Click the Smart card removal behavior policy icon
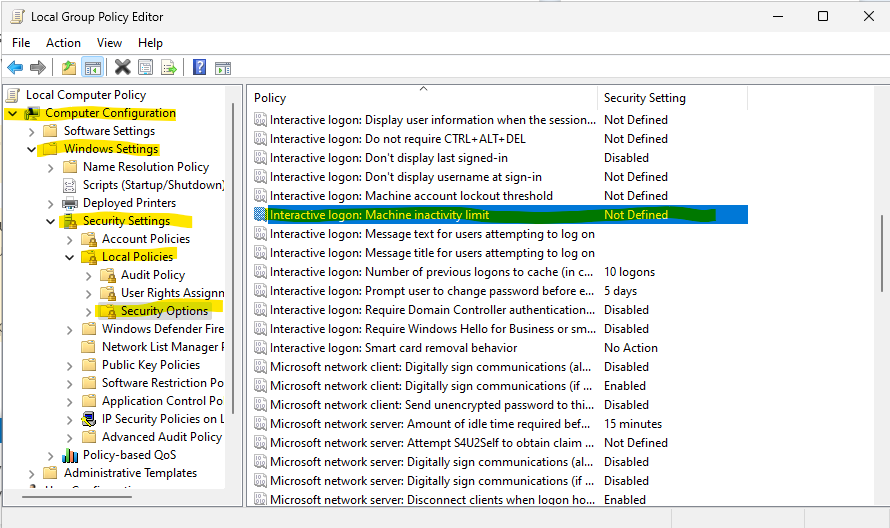The width and height of the screenshot is (890, 528). [x=260, y=347]
